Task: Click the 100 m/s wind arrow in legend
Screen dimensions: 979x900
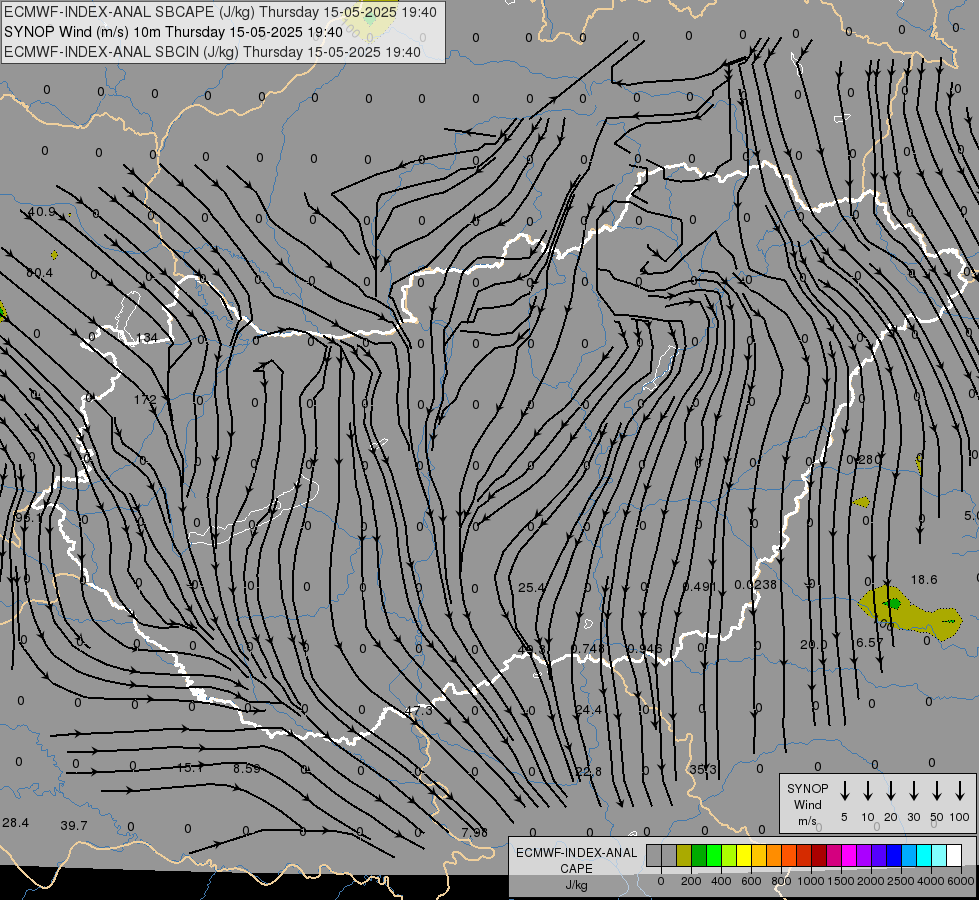Action: click(960, 791)
